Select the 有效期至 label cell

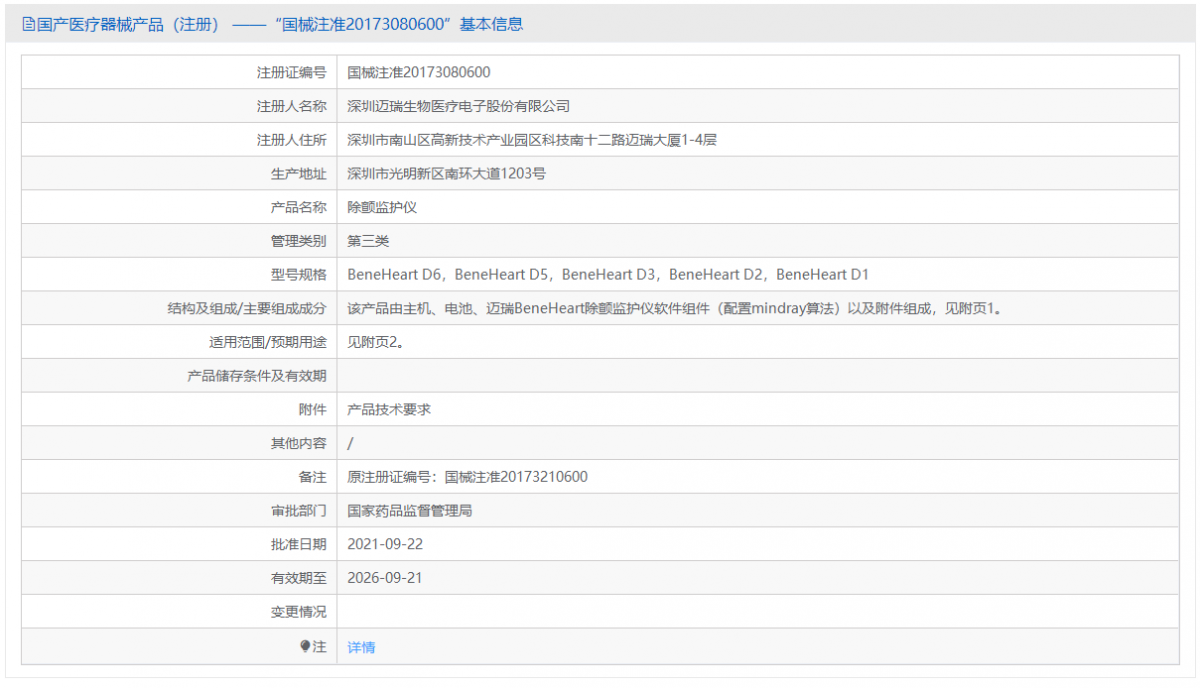point(180,578)
